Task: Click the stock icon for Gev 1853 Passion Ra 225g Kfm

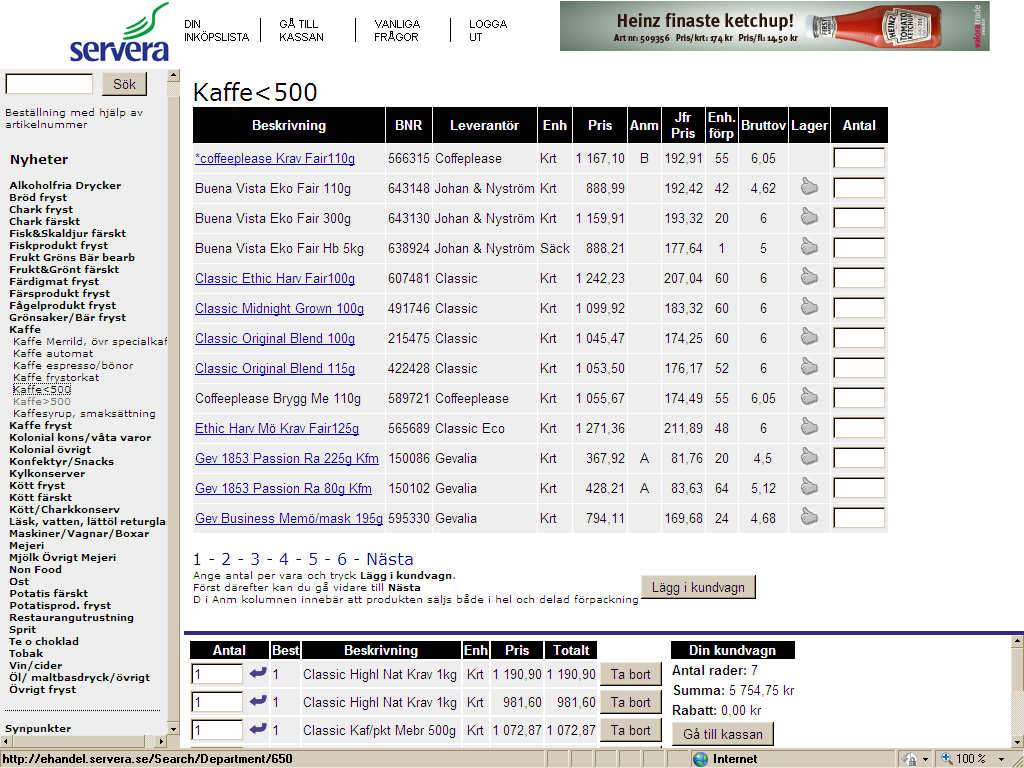Action: pyautogui.click(x=809, y=458)
